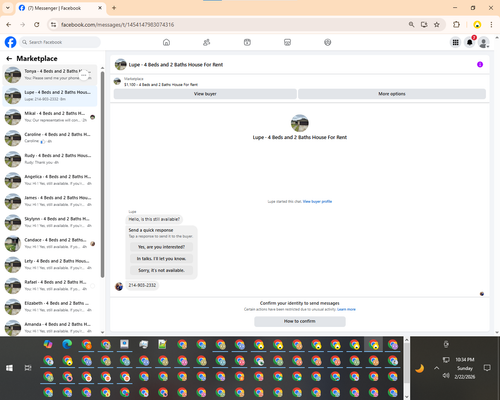Open View buyer profile link
The width and height of the screenshot is (500, 400).
[317, 201]
